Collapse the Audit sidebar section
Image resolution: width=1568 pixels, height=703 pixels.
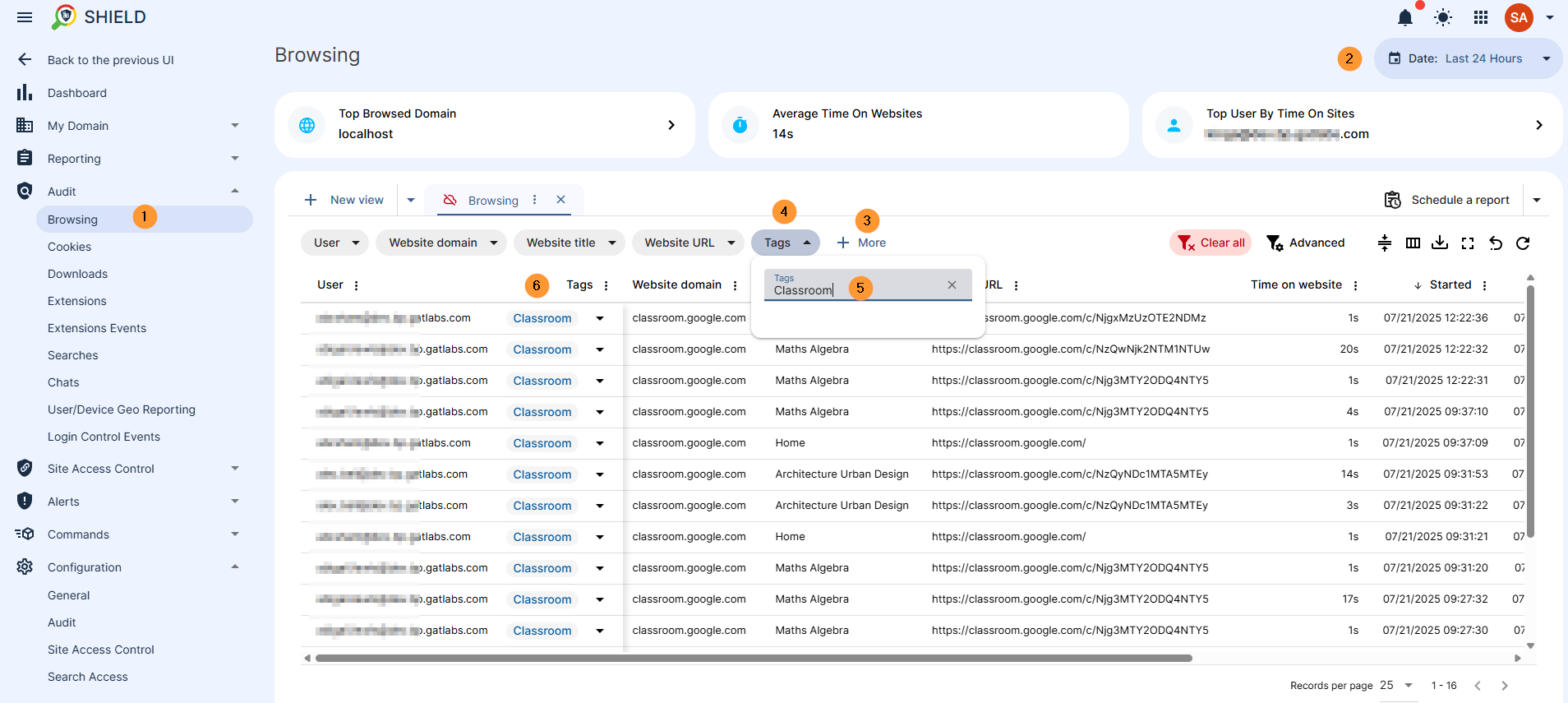tap(235, 191)
